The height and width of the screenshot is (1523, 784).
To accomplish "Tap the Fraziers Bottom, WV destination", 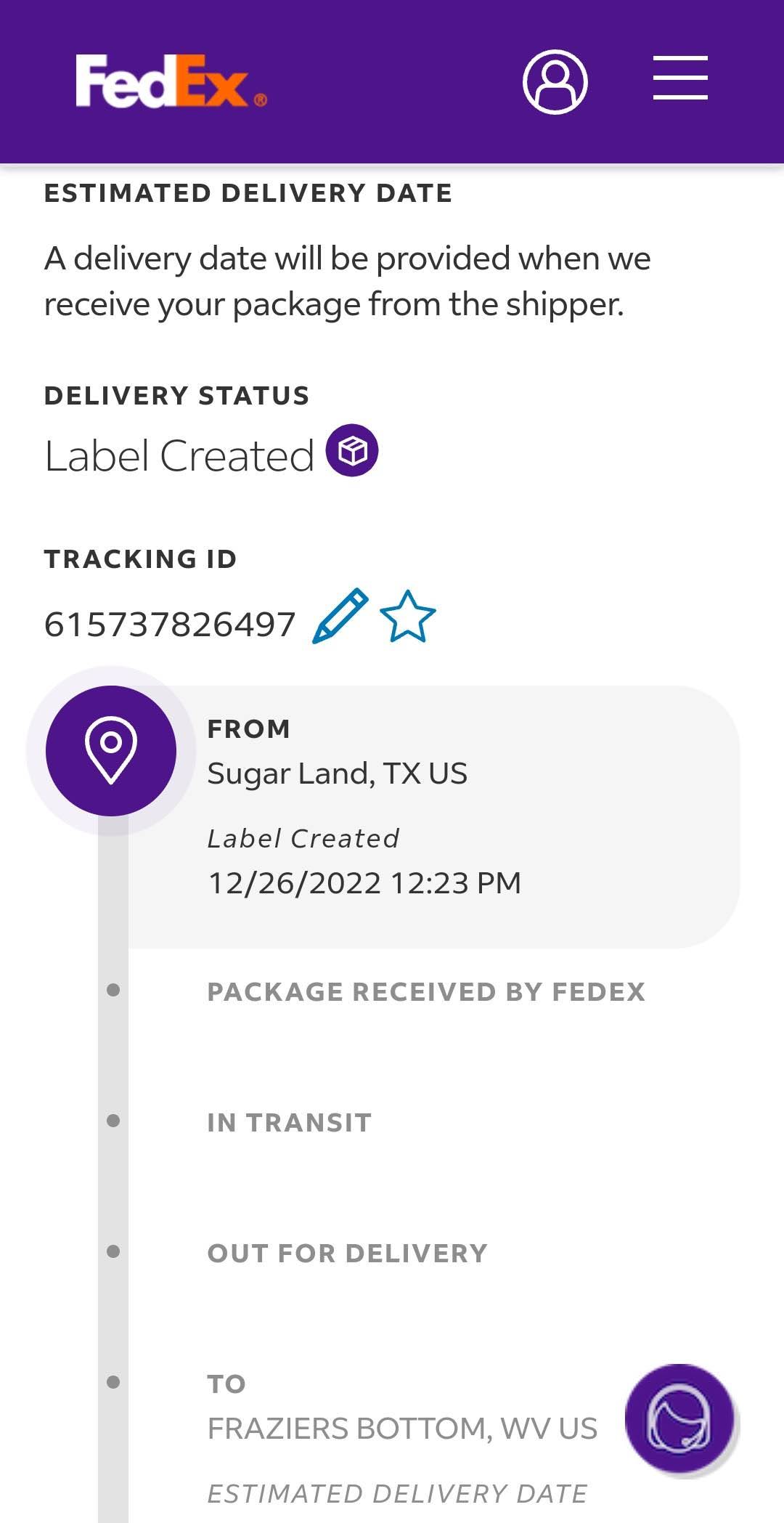I will [x=402, y=1429].
